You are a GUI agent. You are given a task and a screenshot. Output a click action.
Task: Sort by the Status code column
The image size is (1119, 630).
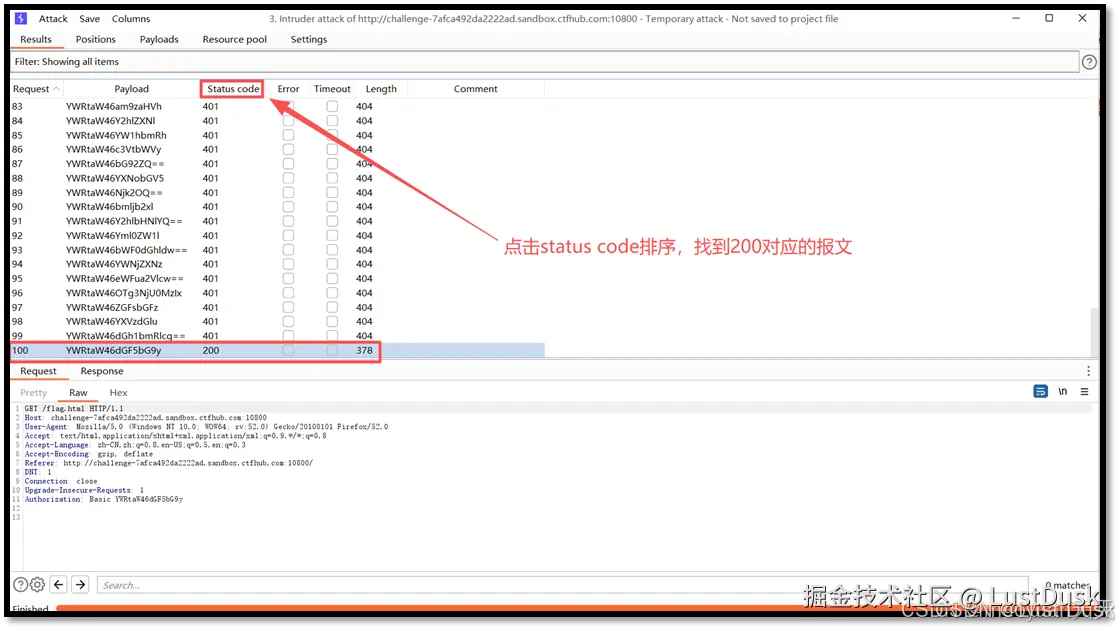click(233, 88)
